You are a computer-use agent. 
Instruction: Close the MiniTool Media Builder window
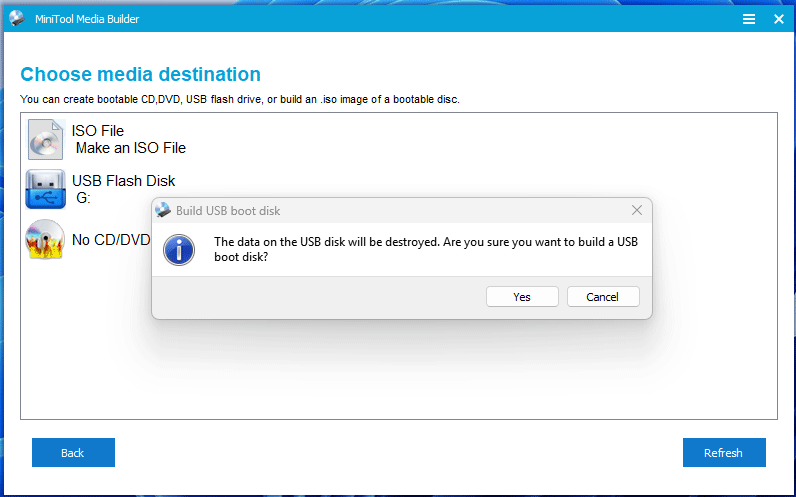779,19
